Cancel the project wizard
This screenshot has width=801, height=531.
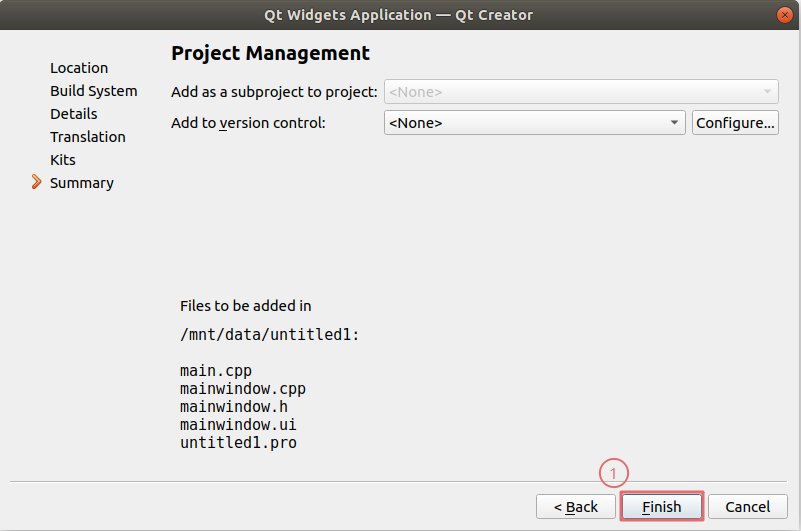747,507
